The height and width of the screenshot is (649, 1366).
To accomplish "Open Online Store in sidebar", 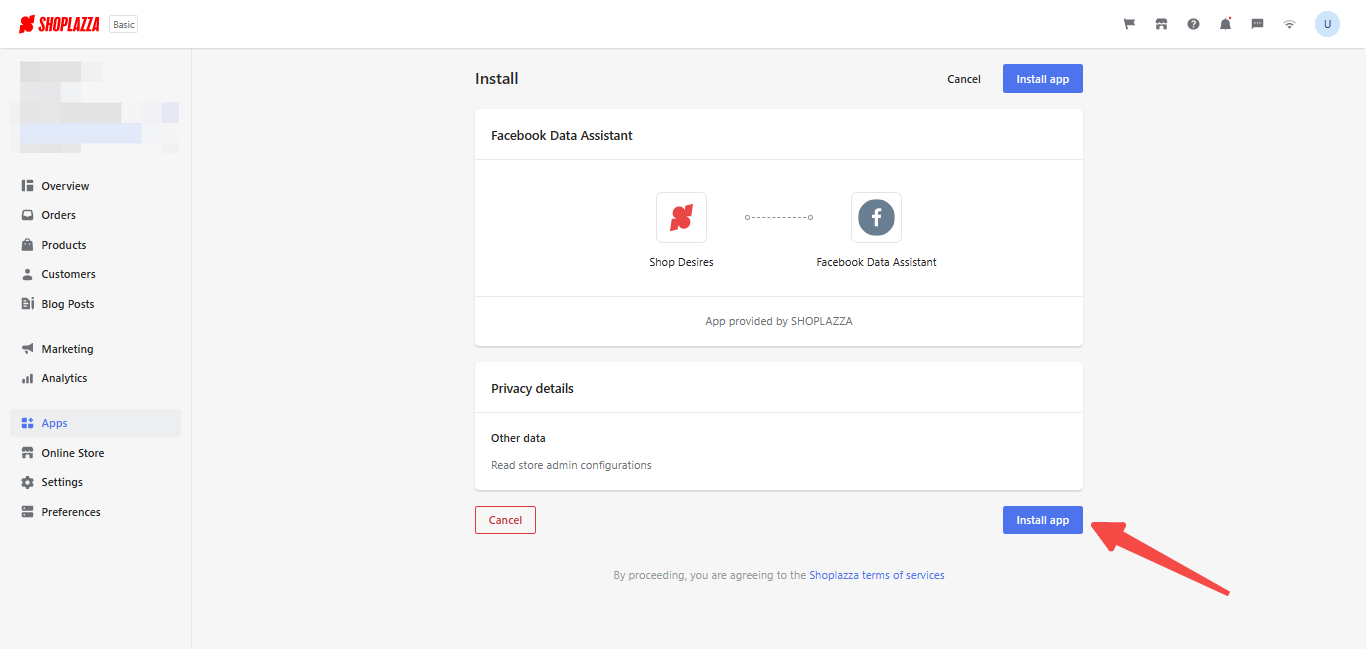I will tap(95, 453).
